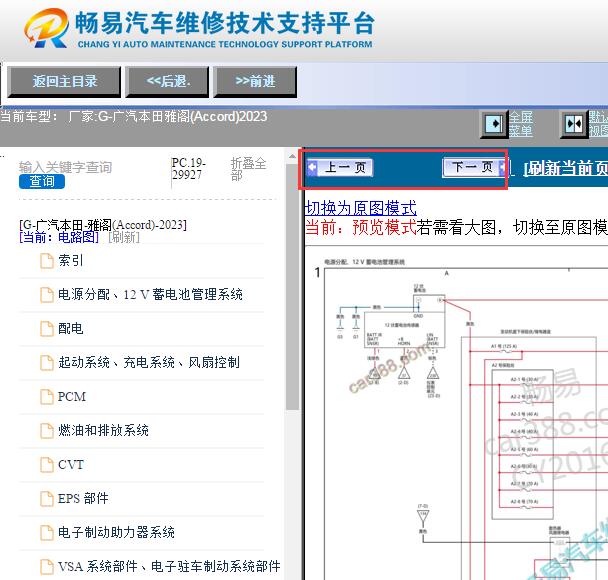The height and width of the screenshot is (580, 608).
Task: Click the PC.19-29927 code text
Action: point(188,169)
